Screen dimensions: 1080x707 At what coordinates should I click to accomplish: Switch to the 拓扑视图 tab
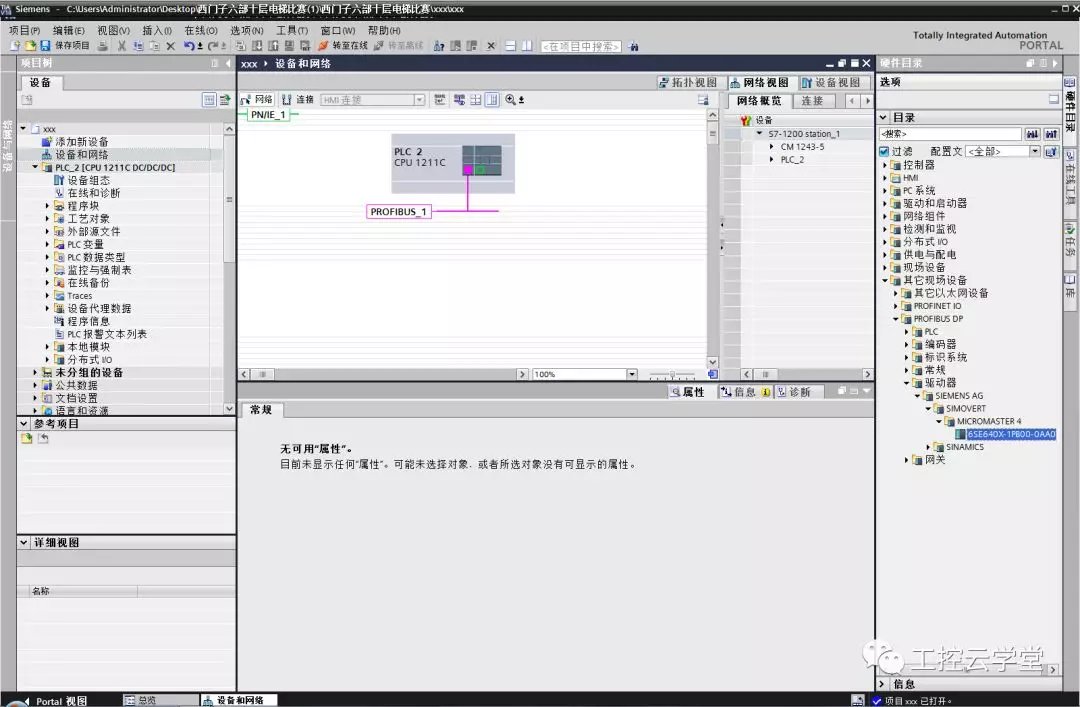coord(688,83)
